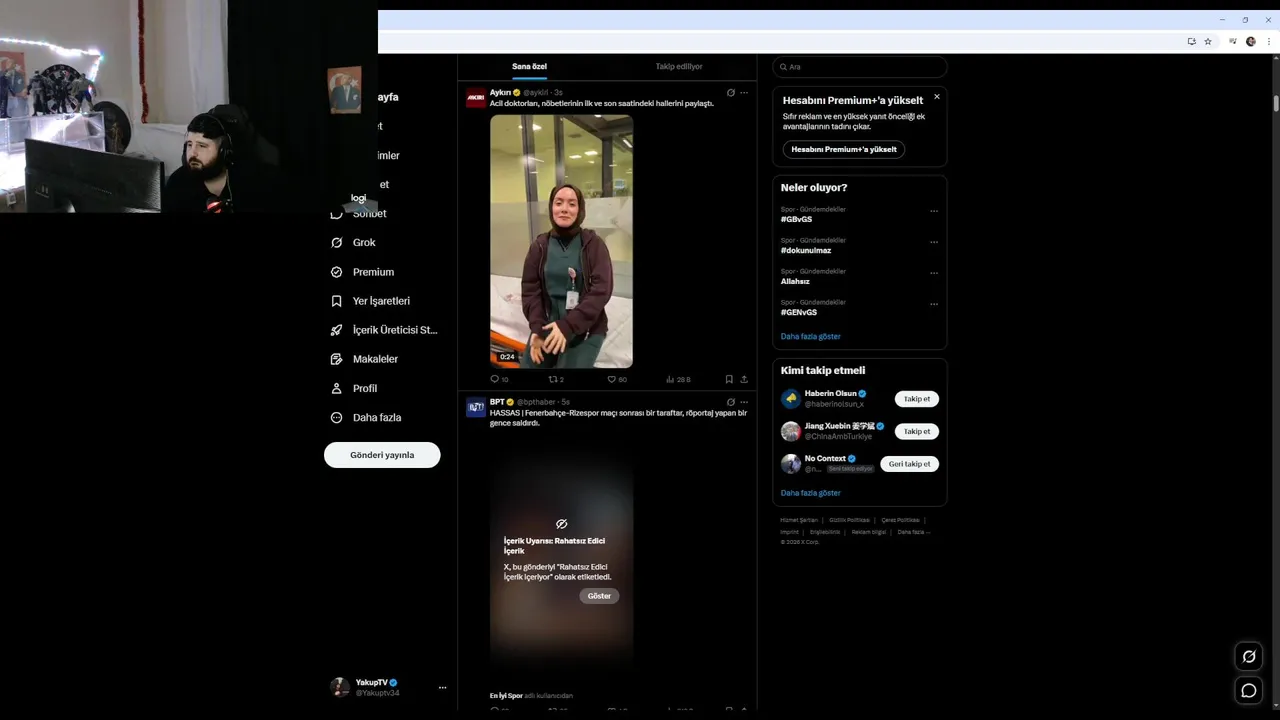Open Yer İşaretleri bookmarks page
This screenshot has height=720, width=1280.
coord(370,301)
